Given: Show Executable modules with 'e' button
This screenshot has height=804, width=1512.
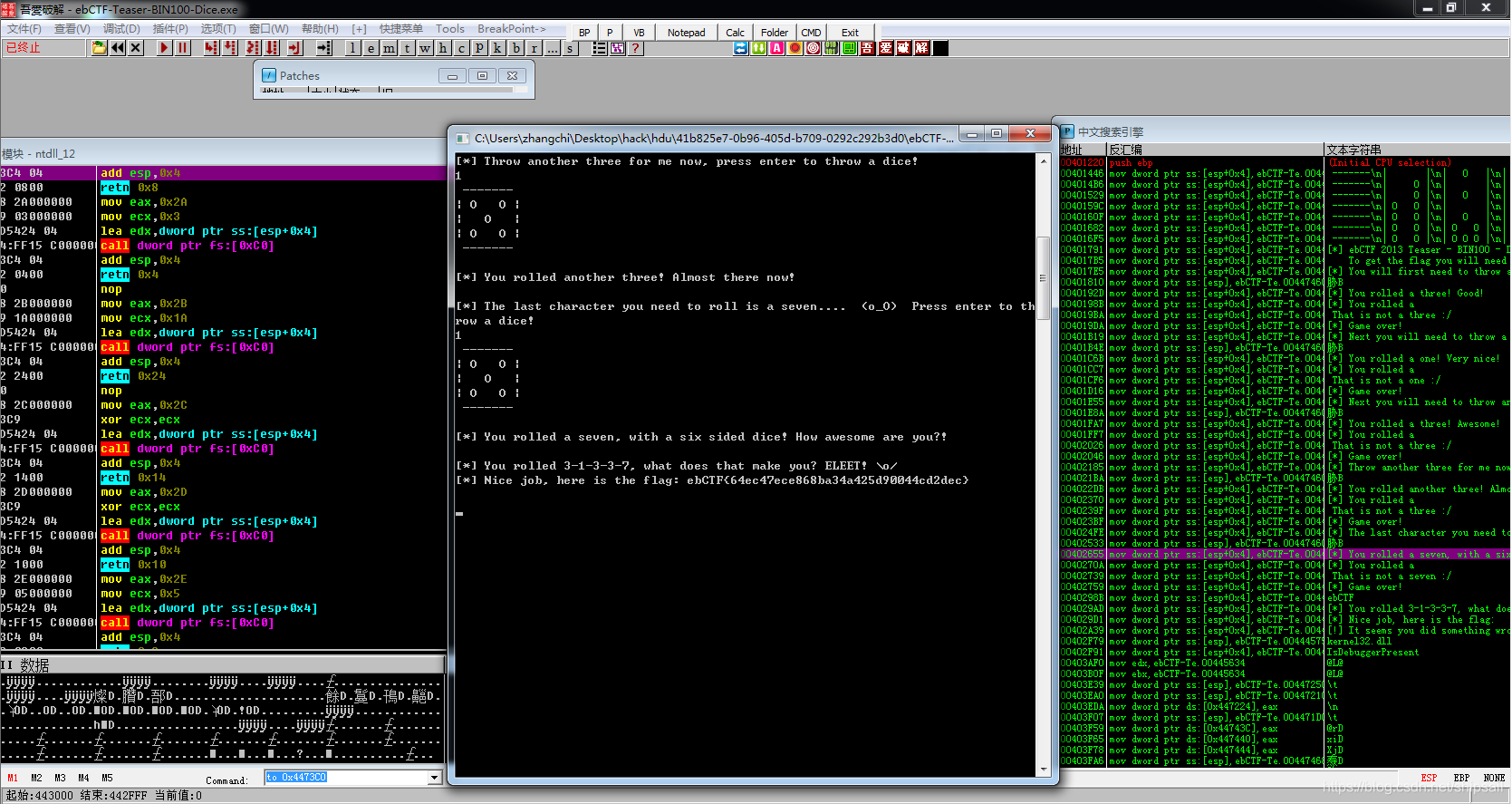Looking at the screenshot, I should pos(371,48).
